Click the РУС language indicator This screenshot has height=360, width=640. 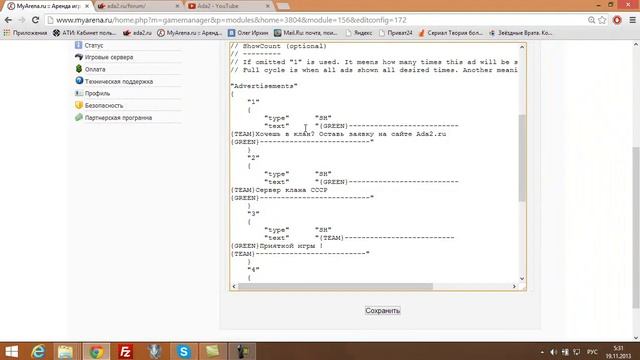tap(592, 352)
